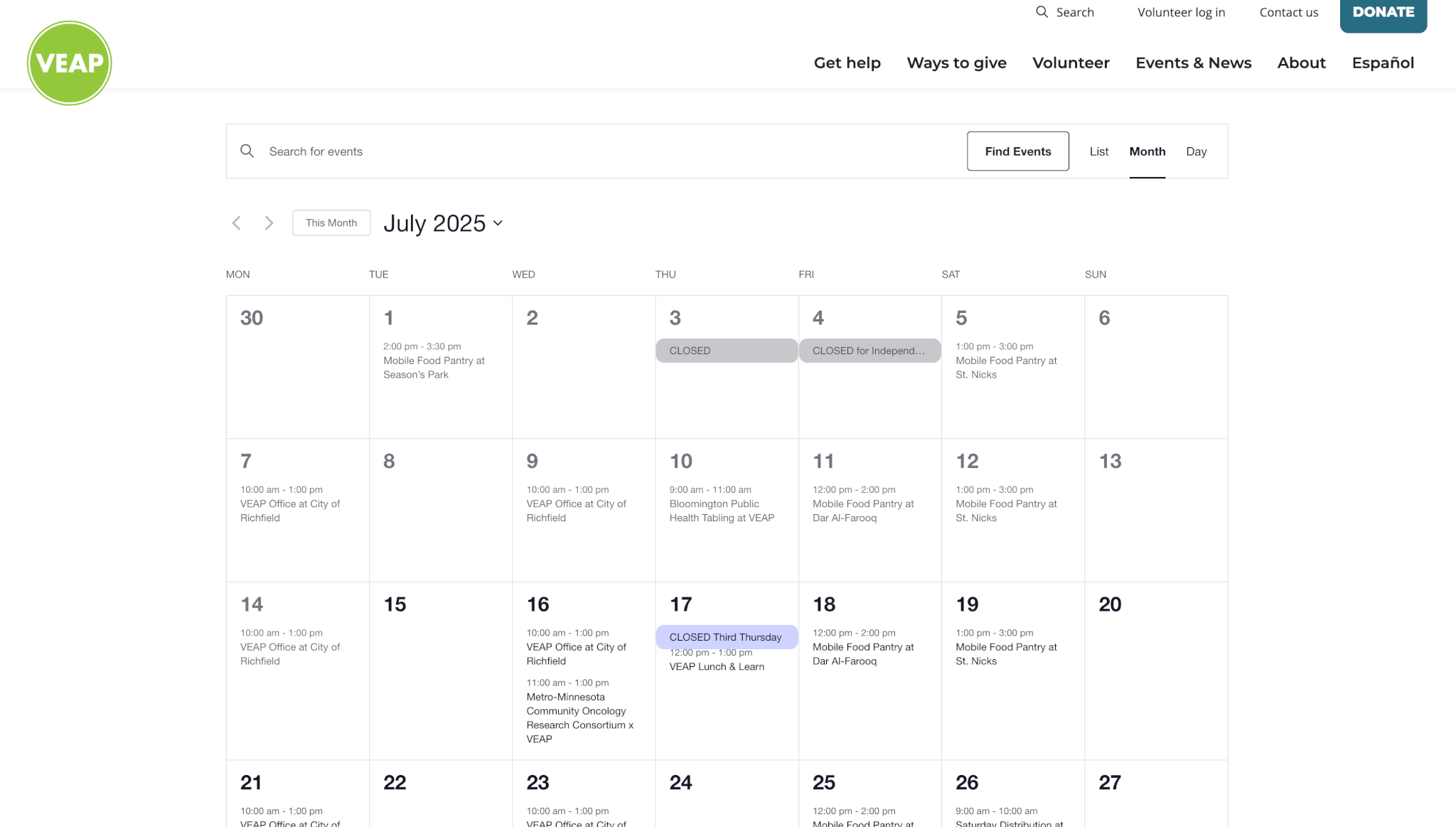The image size is (1456, 827).
Task: Open CLOSED for Independence event on July 4
Action: 869,351
